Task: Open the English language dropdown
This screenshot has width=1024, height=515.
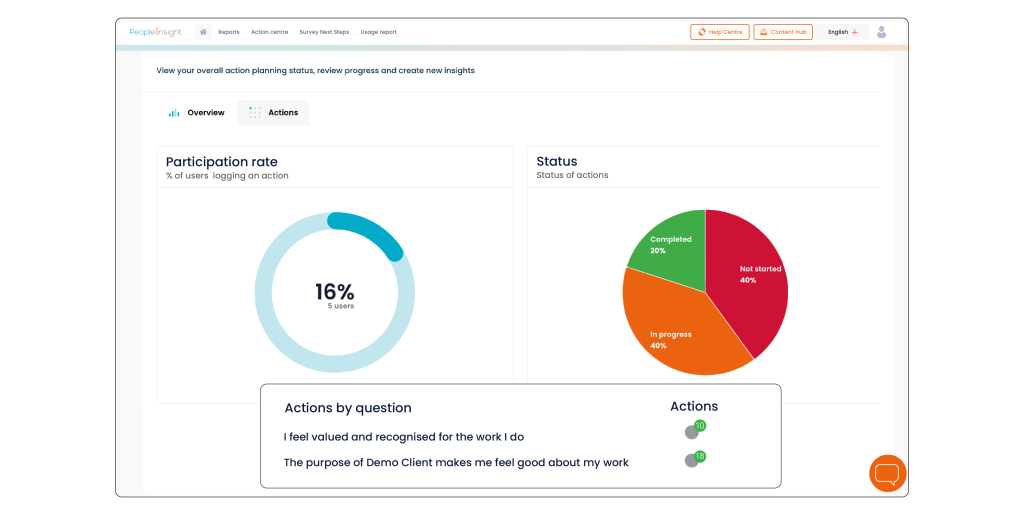Action: pyautogui.click(x=842, y=32)
